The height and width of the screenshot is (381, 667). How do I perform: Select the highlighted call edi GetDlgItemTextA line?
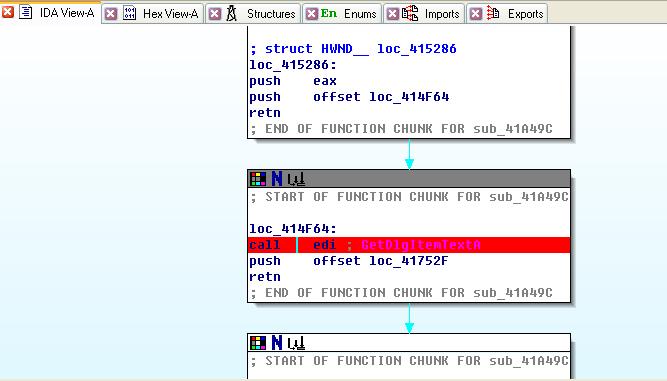[x=409, y=245]
